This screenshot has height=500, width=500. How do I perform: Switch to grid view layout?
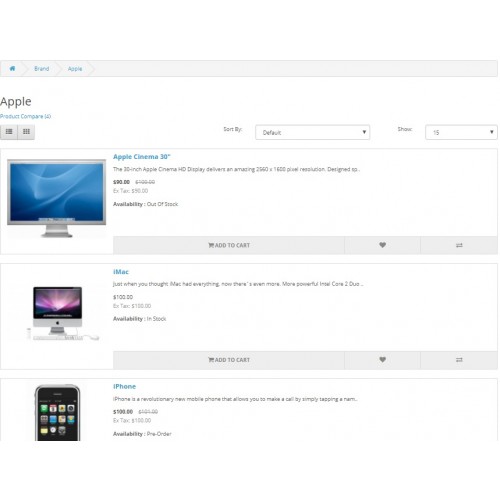click(x=26, y=132)
